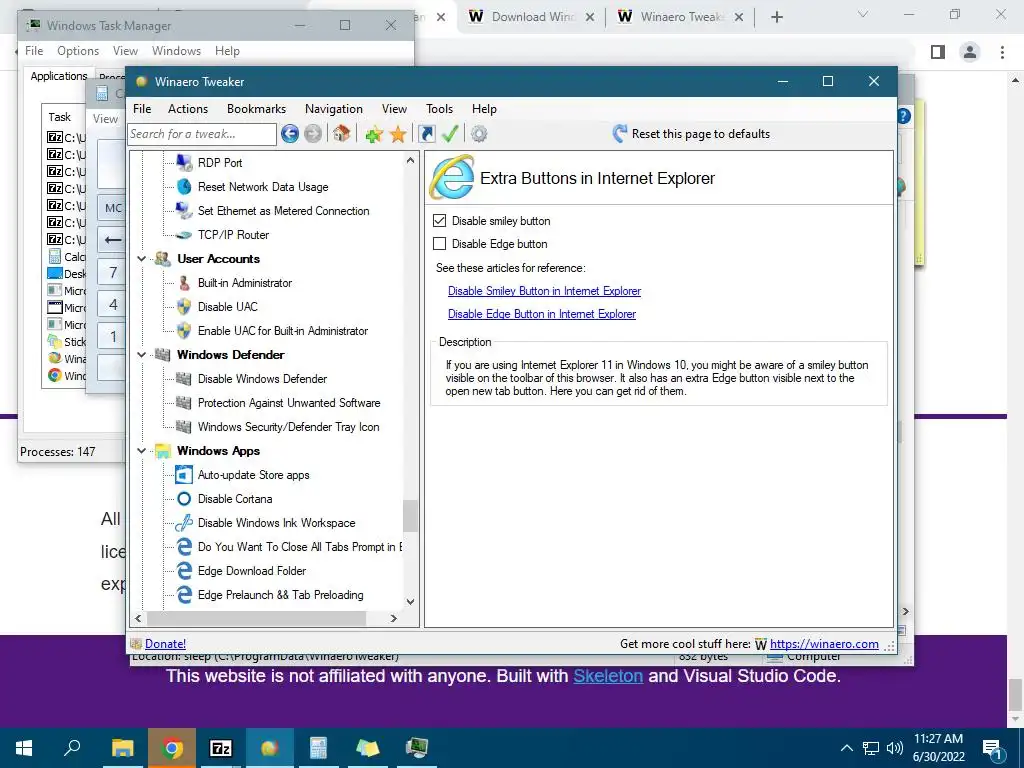Click the Forward navigation arrow in Winaero toolbar

(x=313, y=134)
